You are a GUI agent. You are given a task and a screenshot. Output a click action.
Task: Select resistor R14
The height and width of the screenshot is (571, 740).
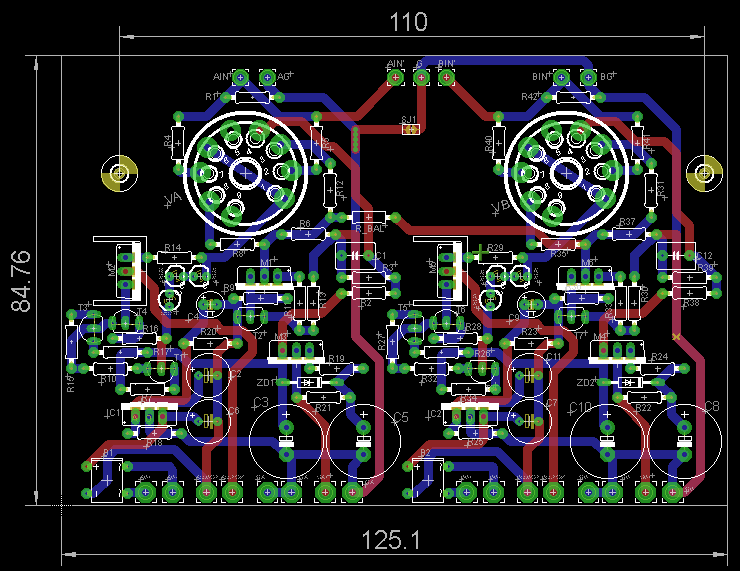175,257
